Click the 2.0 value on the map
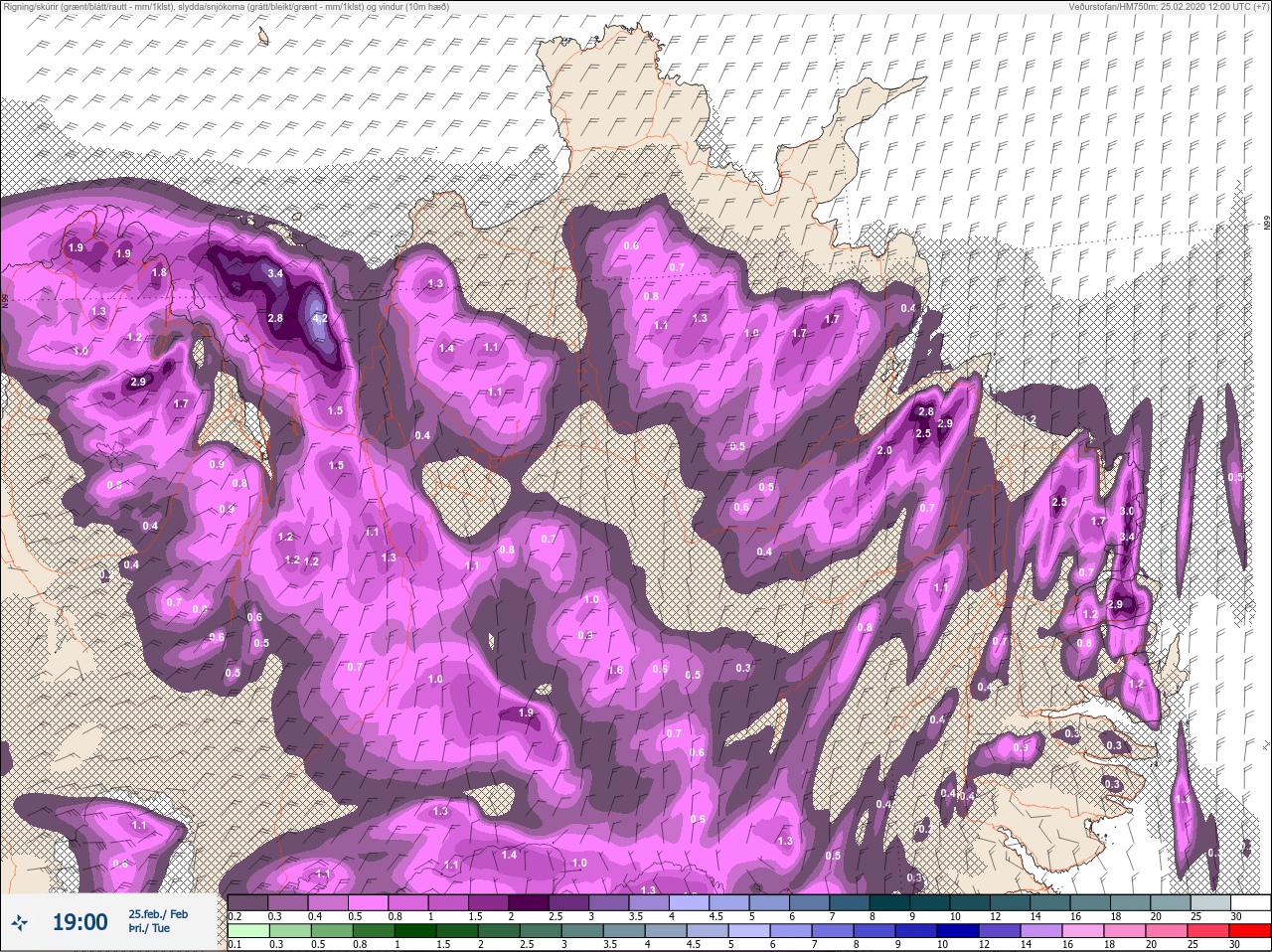This screenshot has height=952, width=1272. [884, 451]
